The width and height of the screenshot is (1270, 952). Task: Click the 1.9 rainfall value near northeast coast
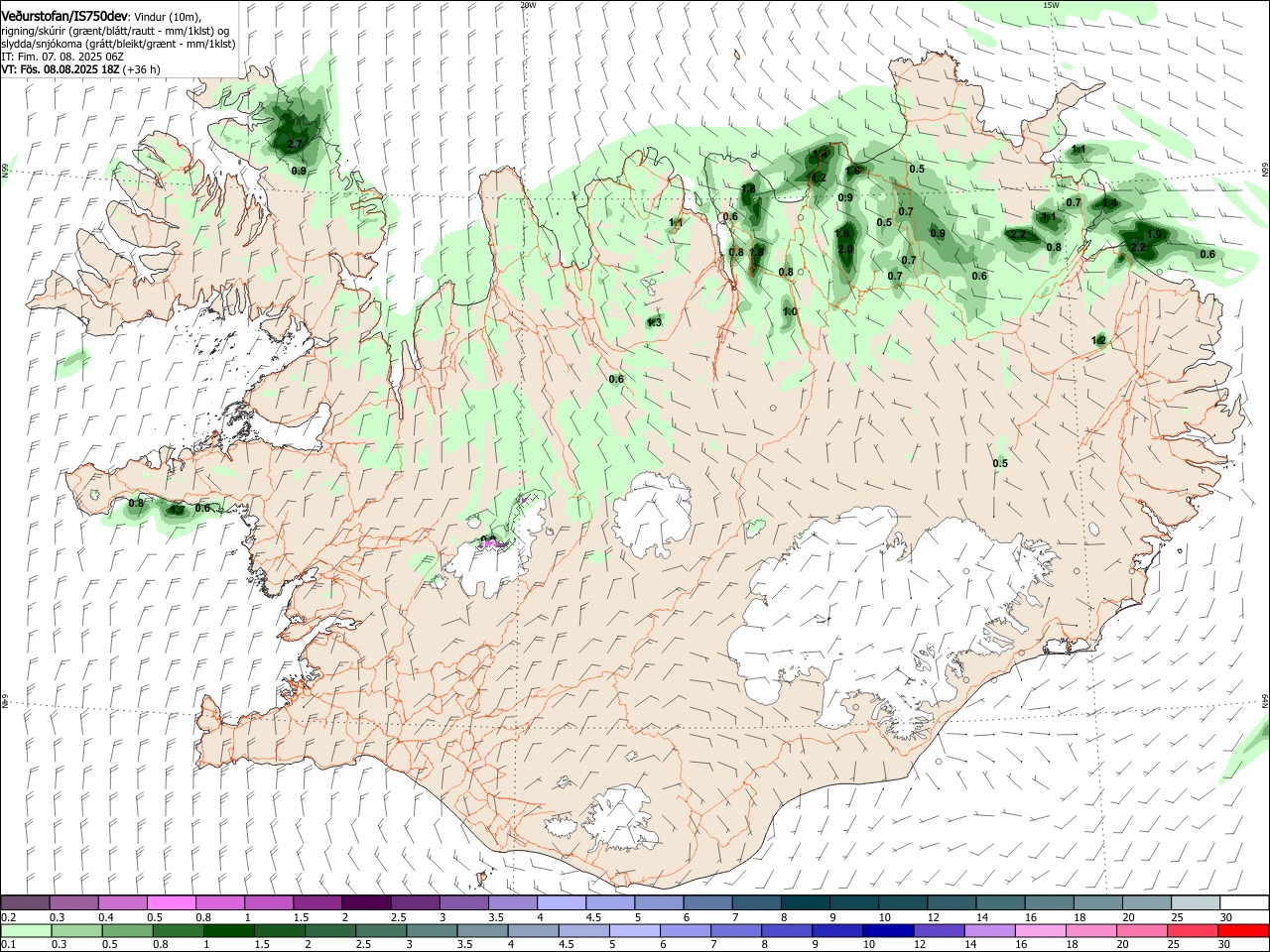pyautogui.click(x=1154, y=235)
